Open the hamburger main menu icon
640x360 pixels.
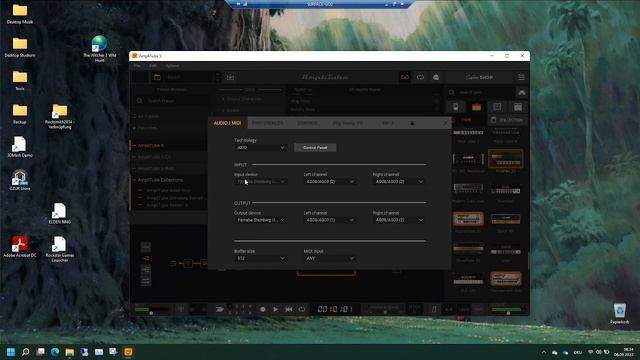521,77
